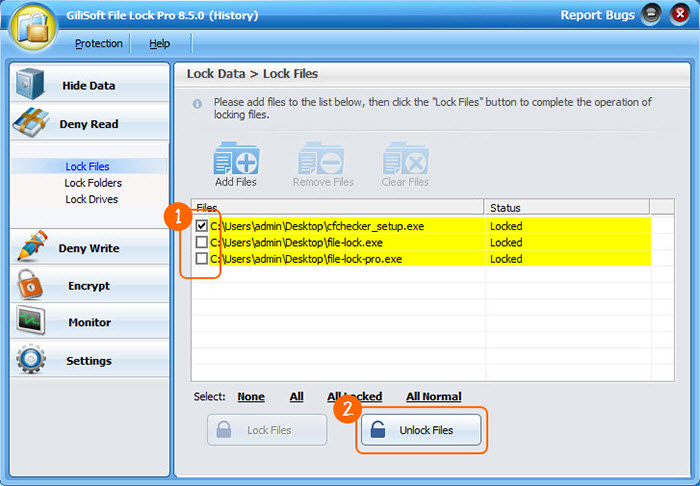
Task: Check the file-lock-pro.exe checkbox
Action: (201, 259)
